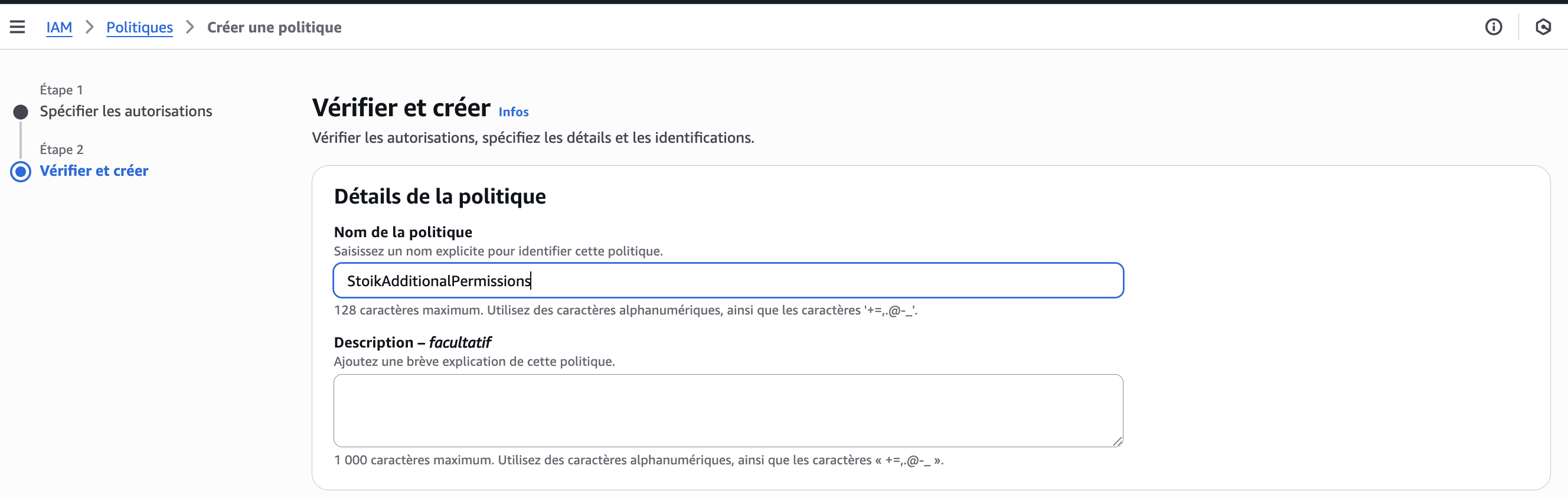This screenshot has height=498, width=1568.
Task: Click into the empty Description text area
Action: pos(727,411)
